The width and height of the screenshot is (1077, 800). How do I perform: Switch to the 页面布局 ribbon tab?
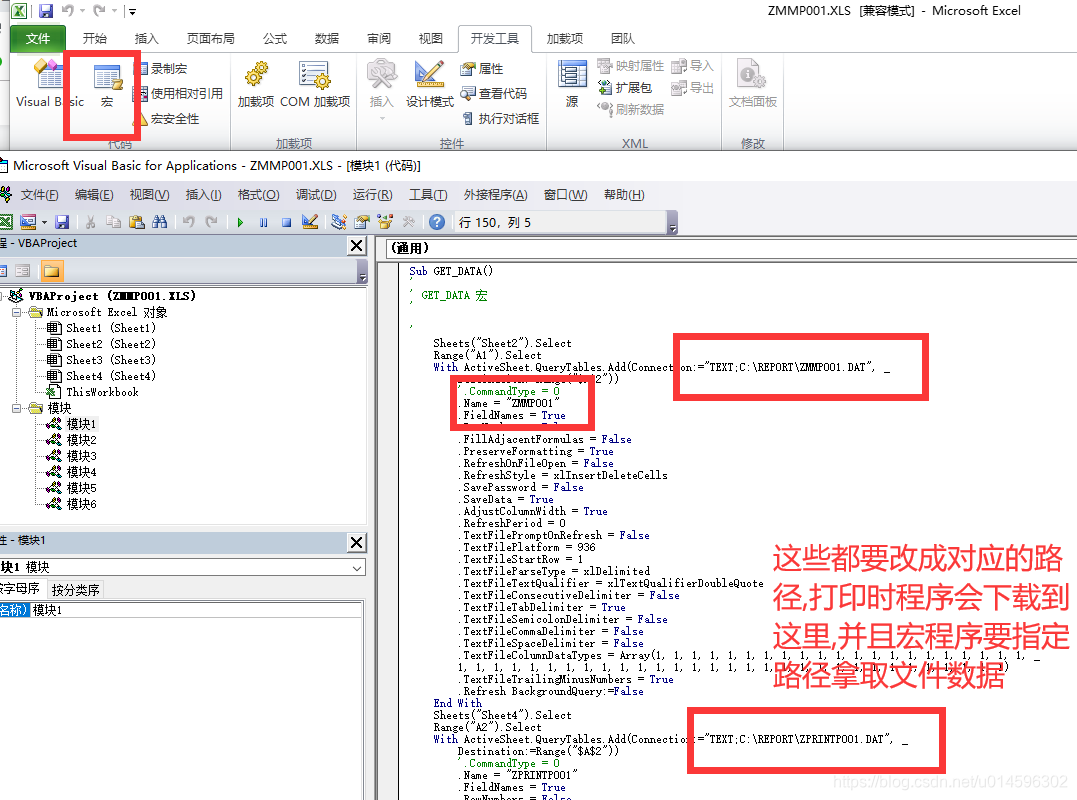pyautogui.click(x=210, y=38)
